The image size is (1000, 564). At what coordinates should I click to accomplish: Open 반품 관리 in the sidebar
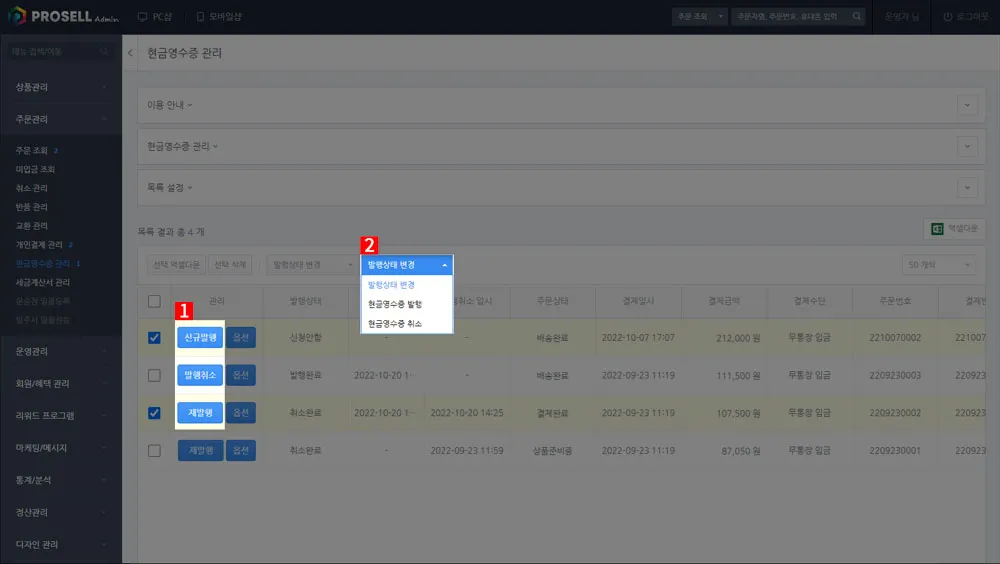tap(32, 207)
